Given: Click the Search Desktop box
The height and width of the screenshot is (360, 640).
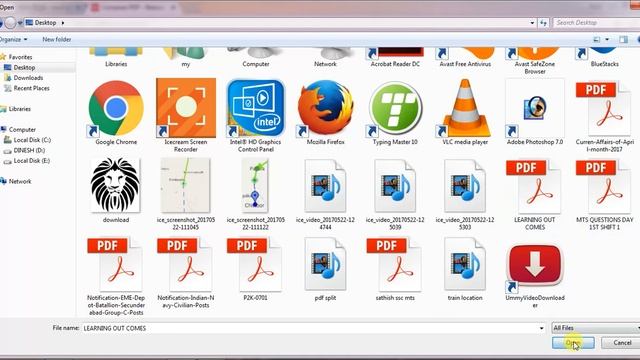Looking at the screenshot, I should [x=596, y=23].
